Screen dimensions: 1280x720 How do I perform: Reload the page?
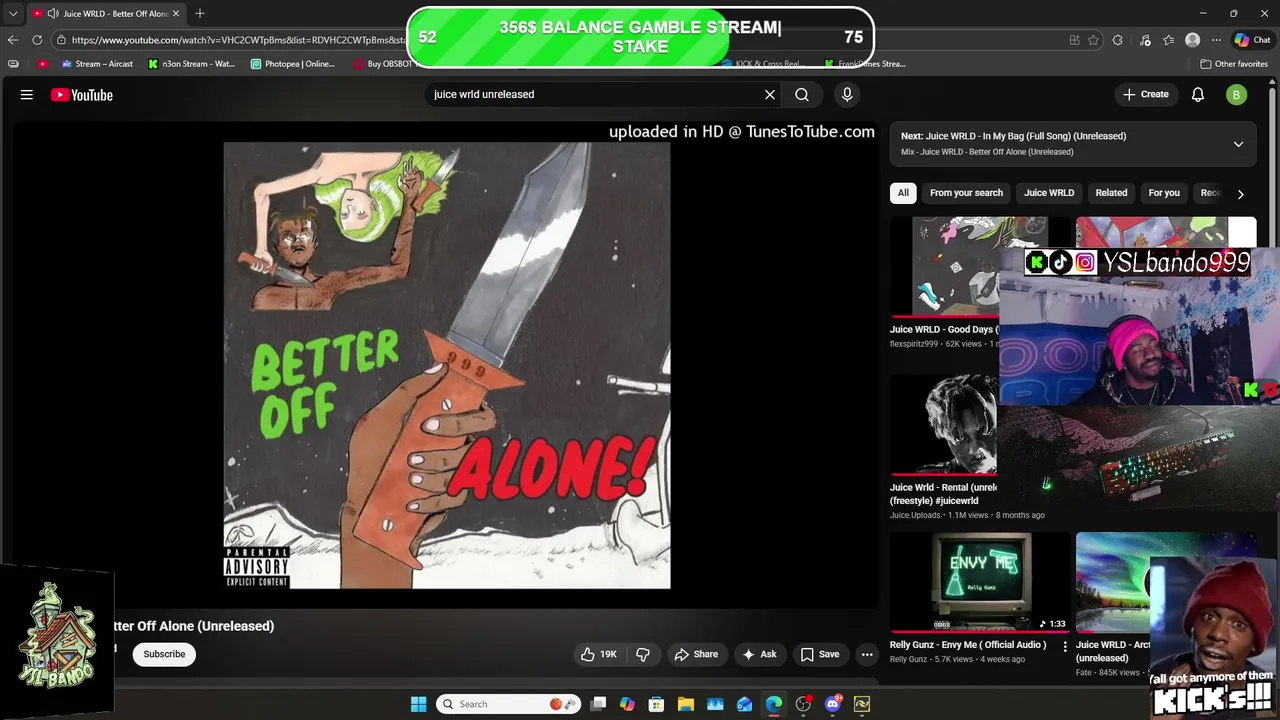(37, 40)
